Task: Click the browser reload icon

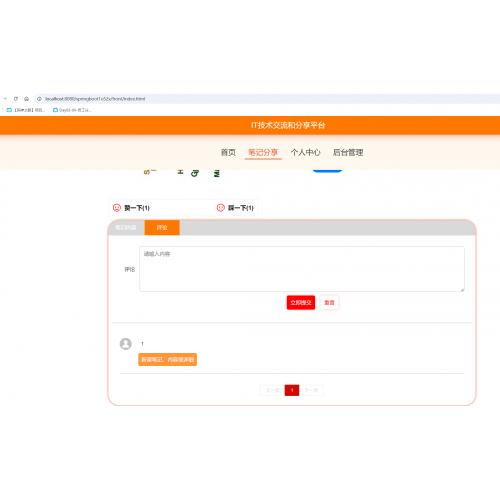Action: coord(16,99)
